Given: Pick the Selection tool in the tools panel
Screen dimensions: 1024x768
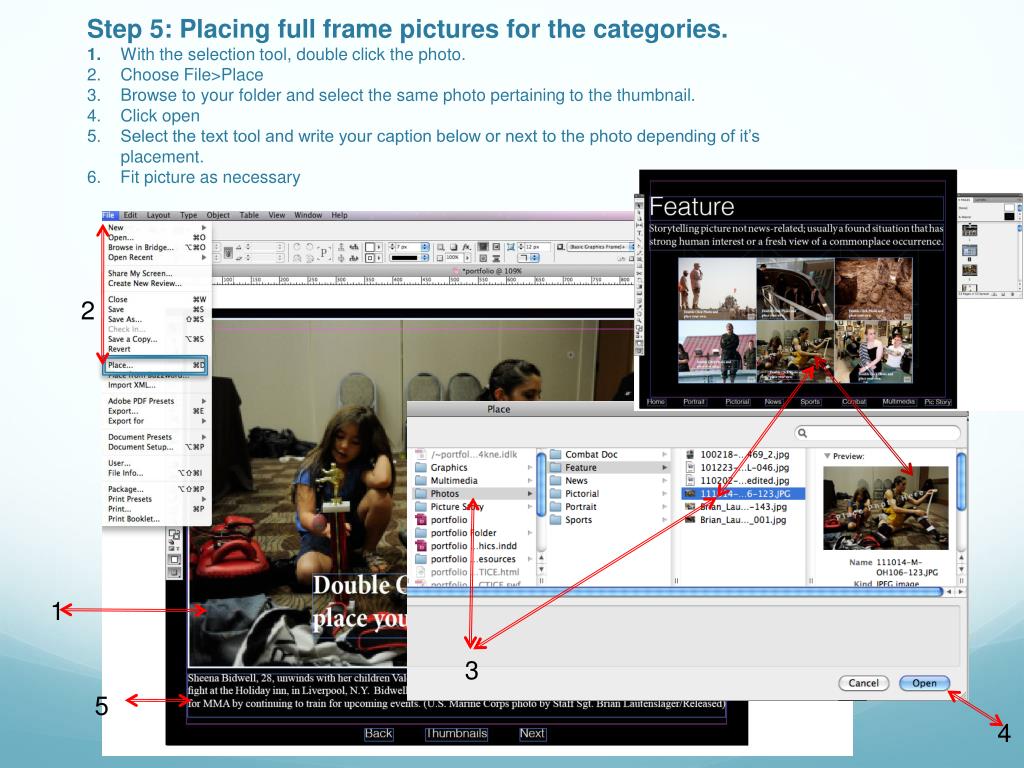Looking at the screenshot, I should tap(639, 206).
